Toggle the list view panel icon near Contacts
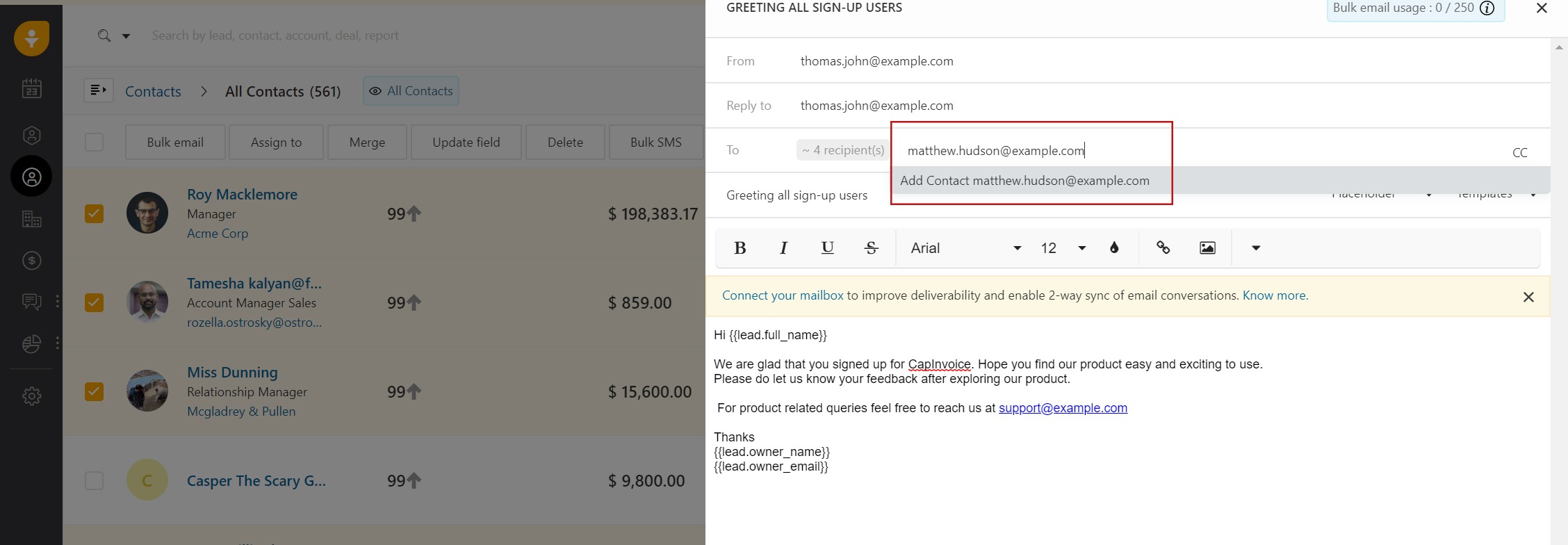 pos(99,90)
